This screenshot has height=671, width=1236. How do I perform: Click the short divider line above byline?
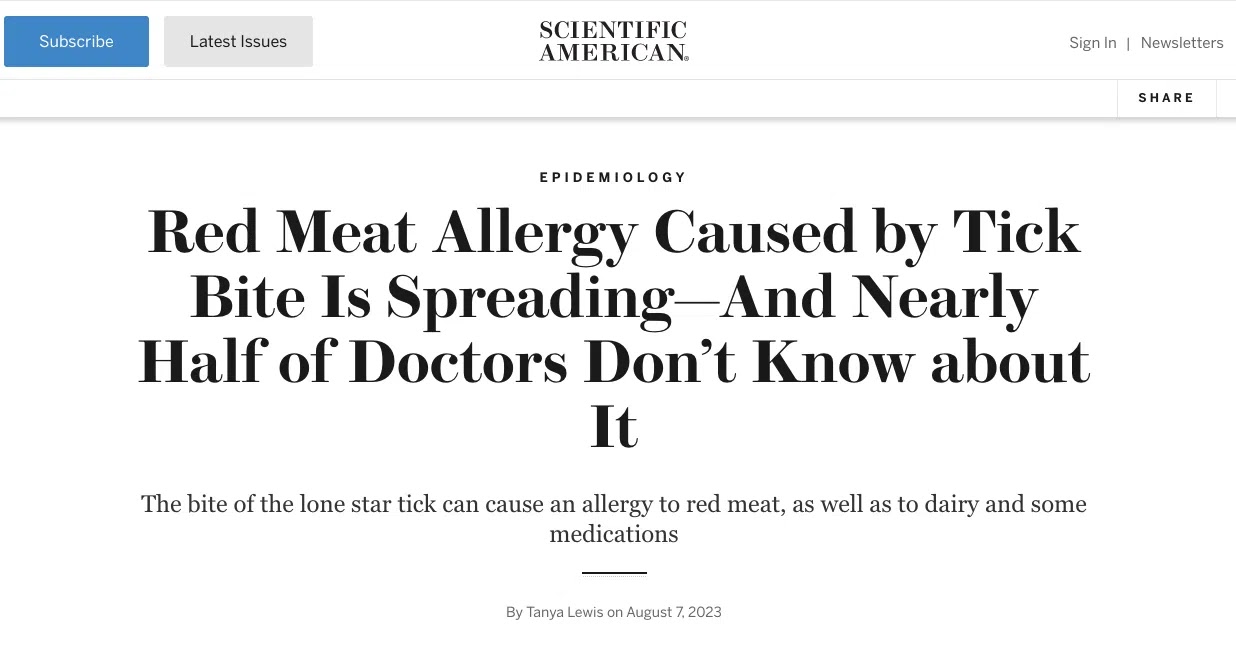pos(614,573)
